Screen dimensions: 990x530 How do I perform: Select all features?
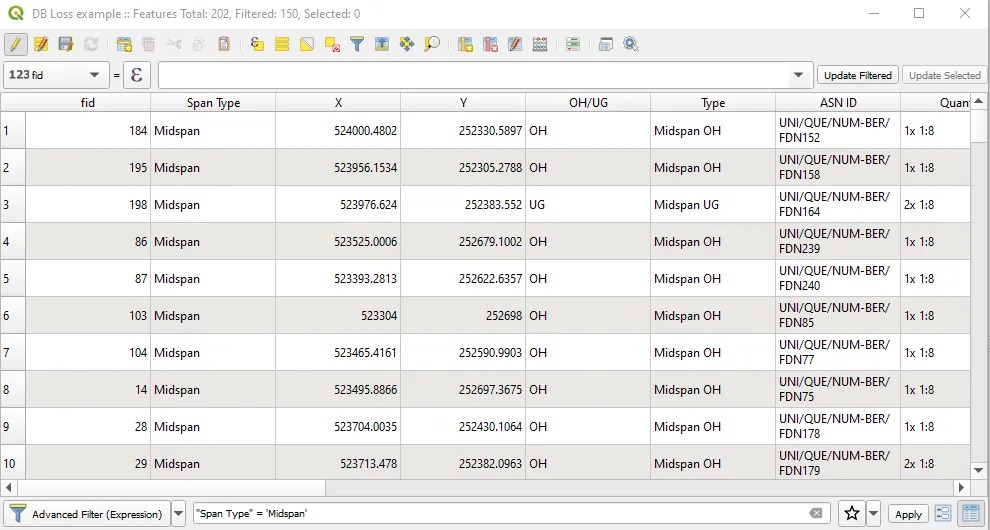282,44
